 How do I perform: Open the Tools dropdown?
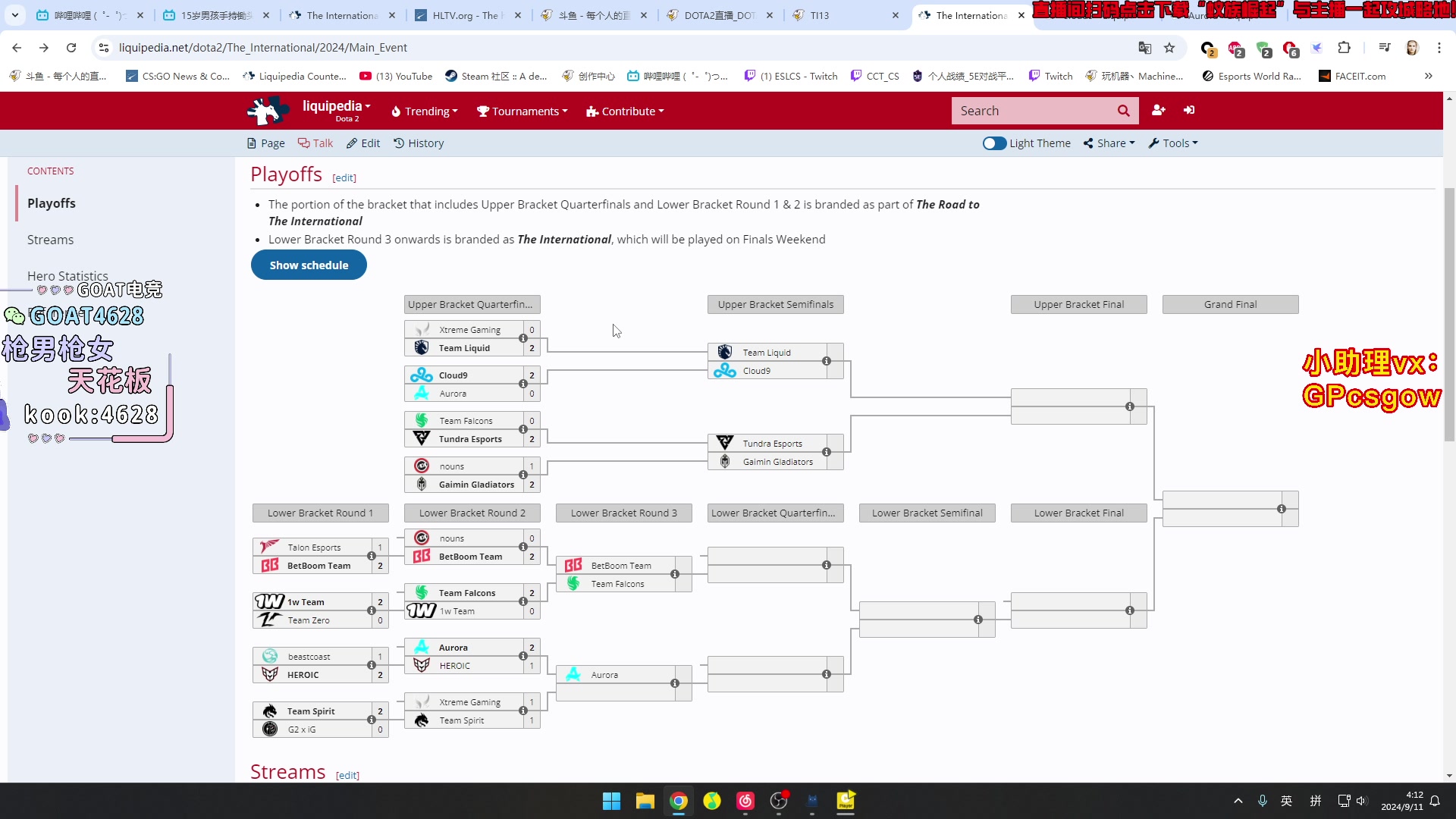(x=1173, y=143)
